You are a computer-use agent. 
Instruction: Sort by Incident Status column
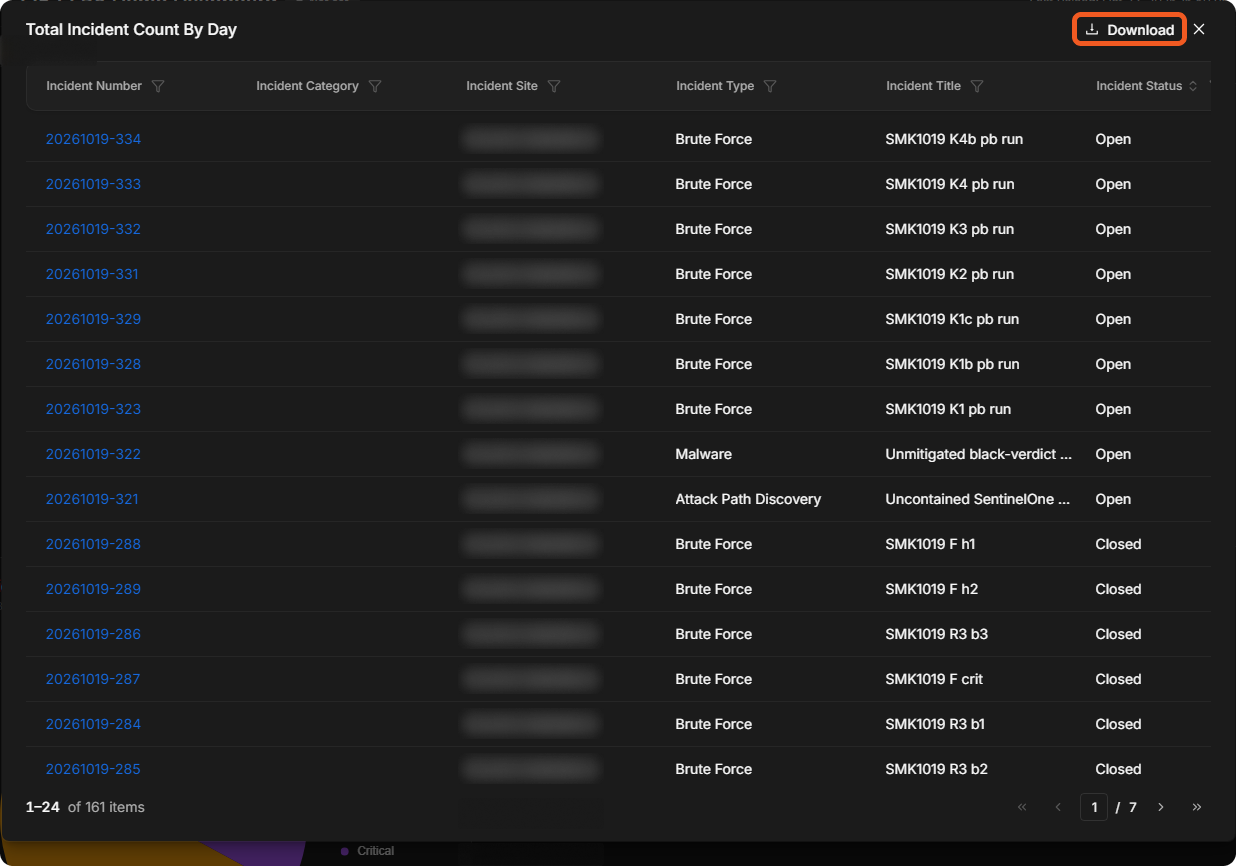click(1193, 86)
